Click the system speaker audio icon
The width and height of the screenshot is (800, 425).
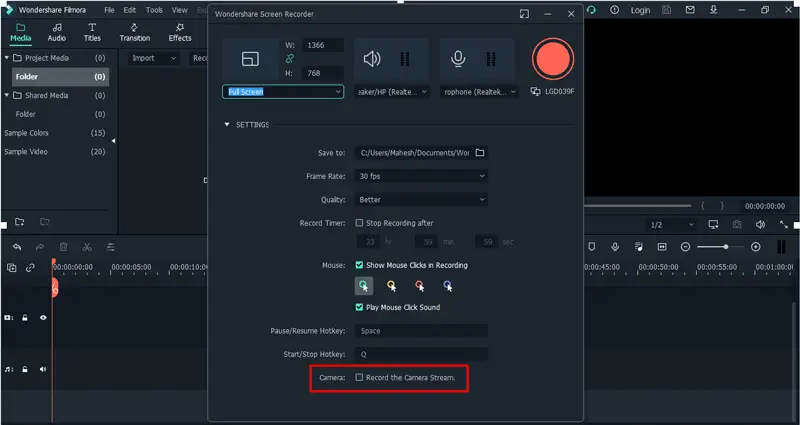[372, 59]
